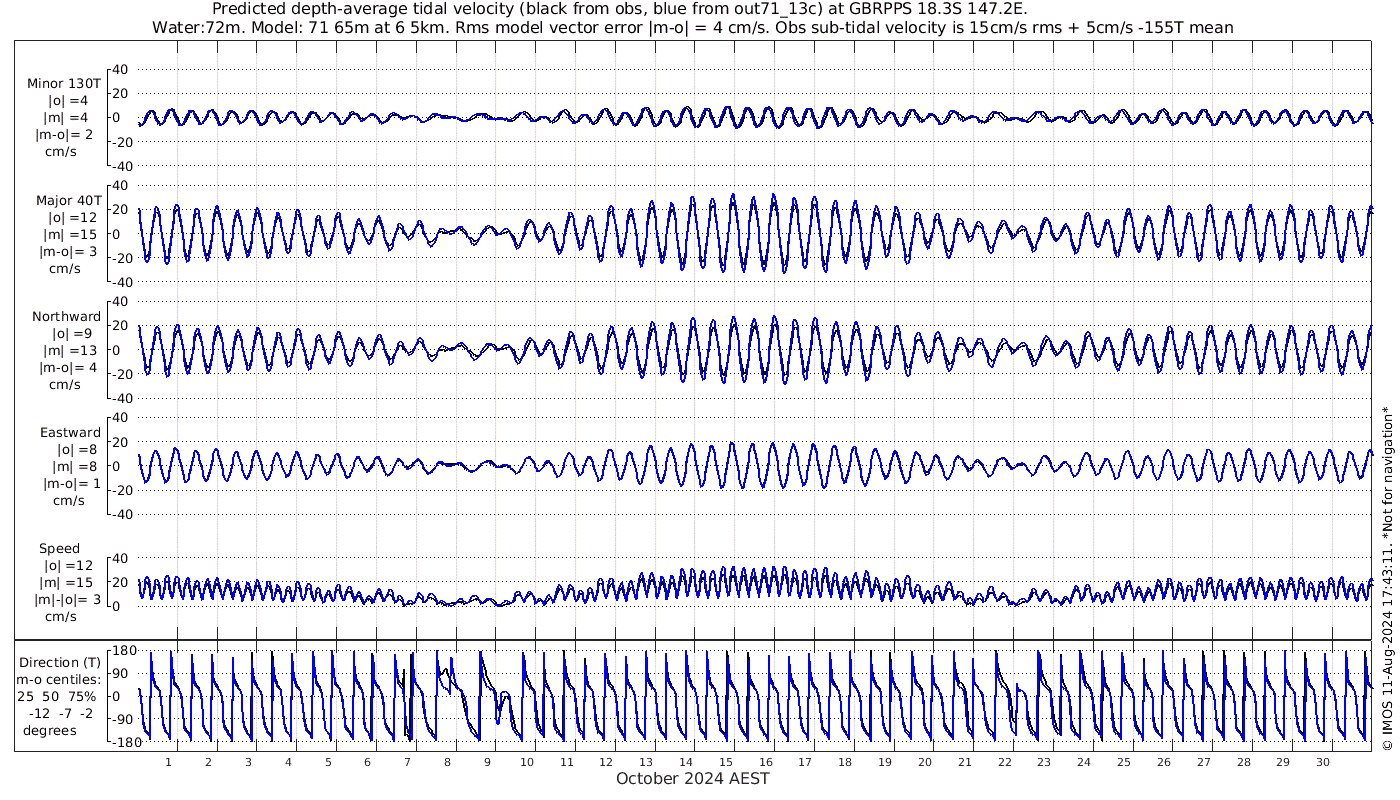Click the '|m-o|= 1' value under Eastward
1400x800 pixels.
point(67,484)
